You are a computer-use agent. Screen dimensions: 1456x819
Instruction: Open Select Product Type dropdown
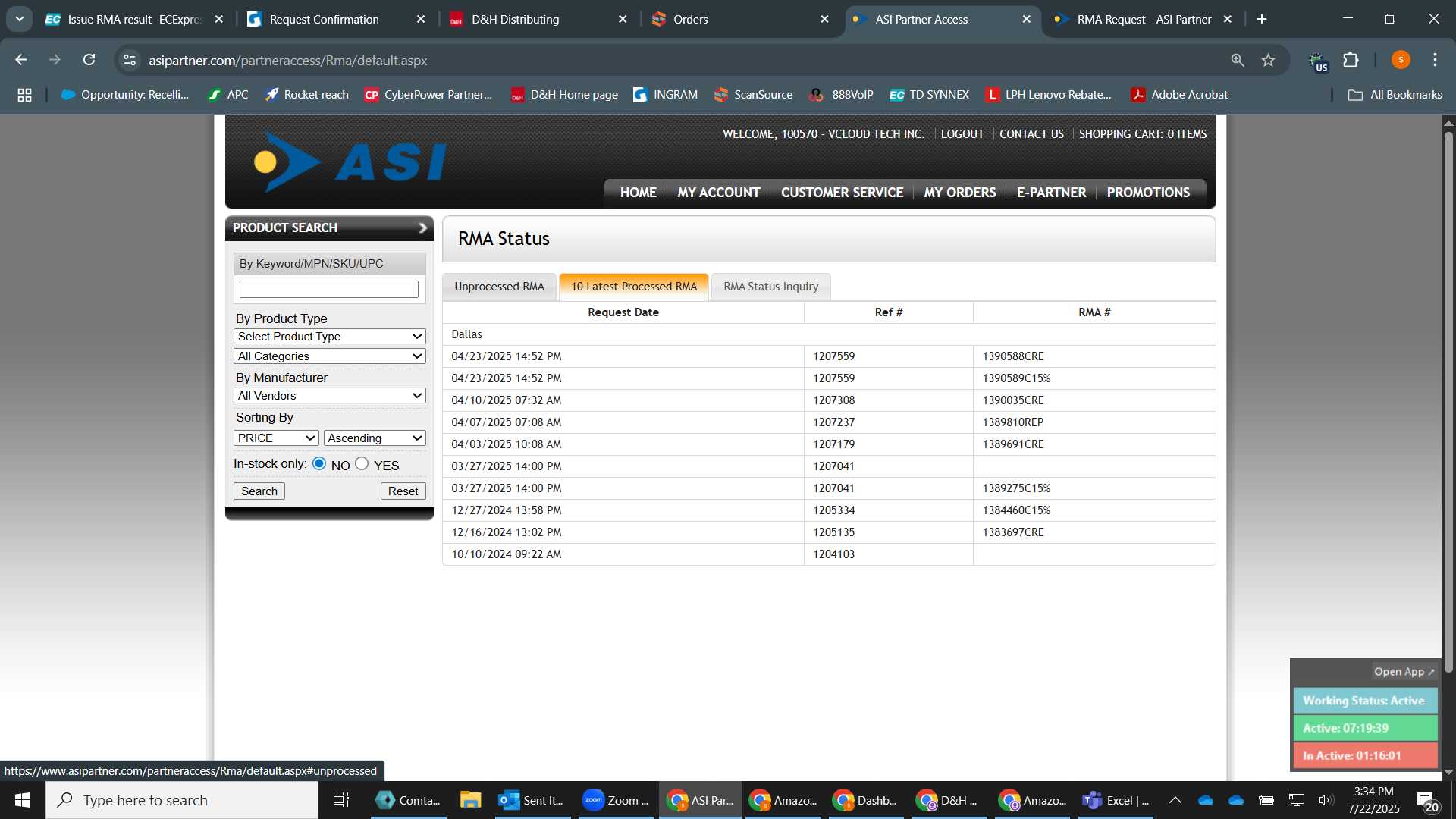(x=329, y=336)
